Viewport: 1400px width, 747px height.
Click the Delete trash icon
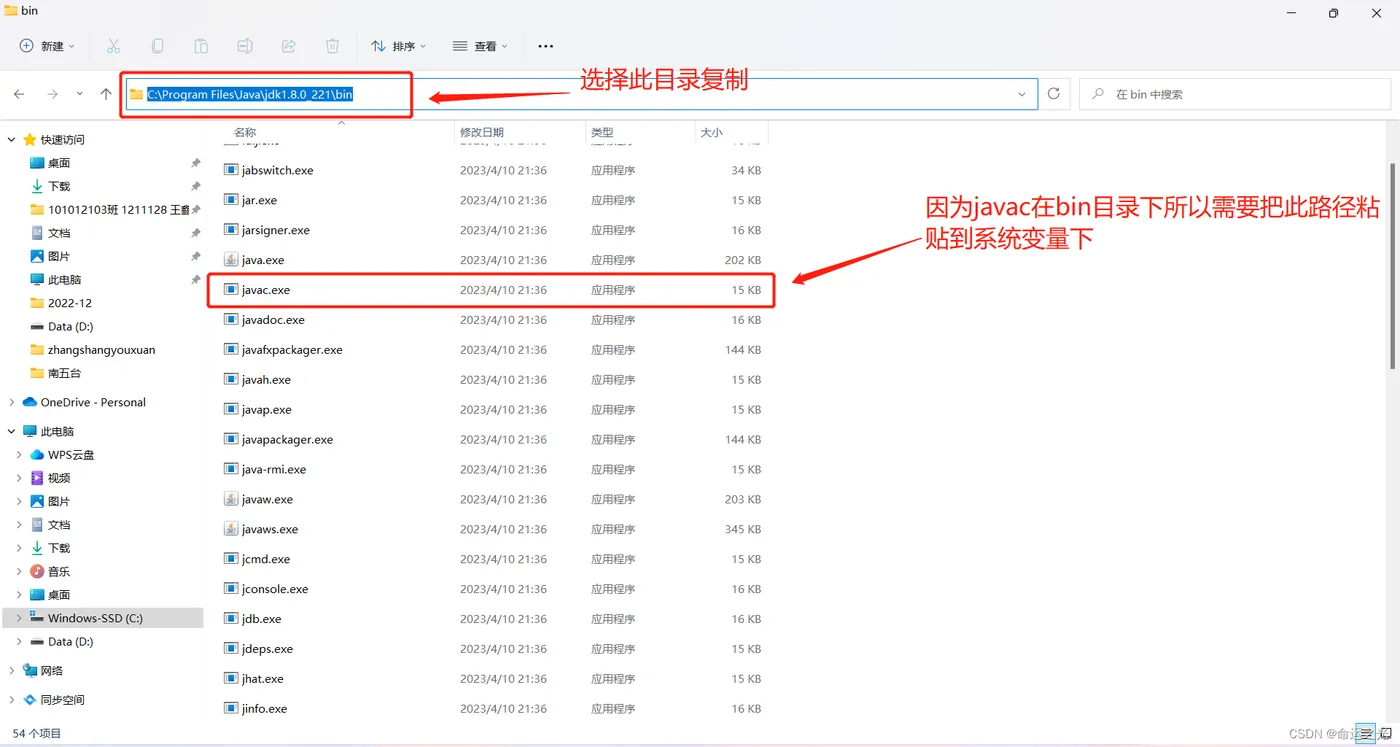click(x=333, y=46)
